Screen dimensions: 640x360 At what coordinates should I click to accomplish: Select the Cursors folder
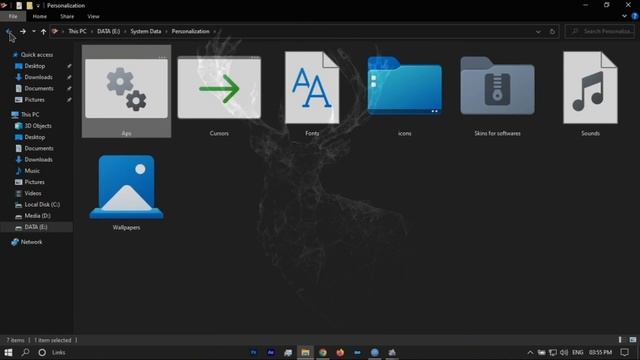point(219,91)
